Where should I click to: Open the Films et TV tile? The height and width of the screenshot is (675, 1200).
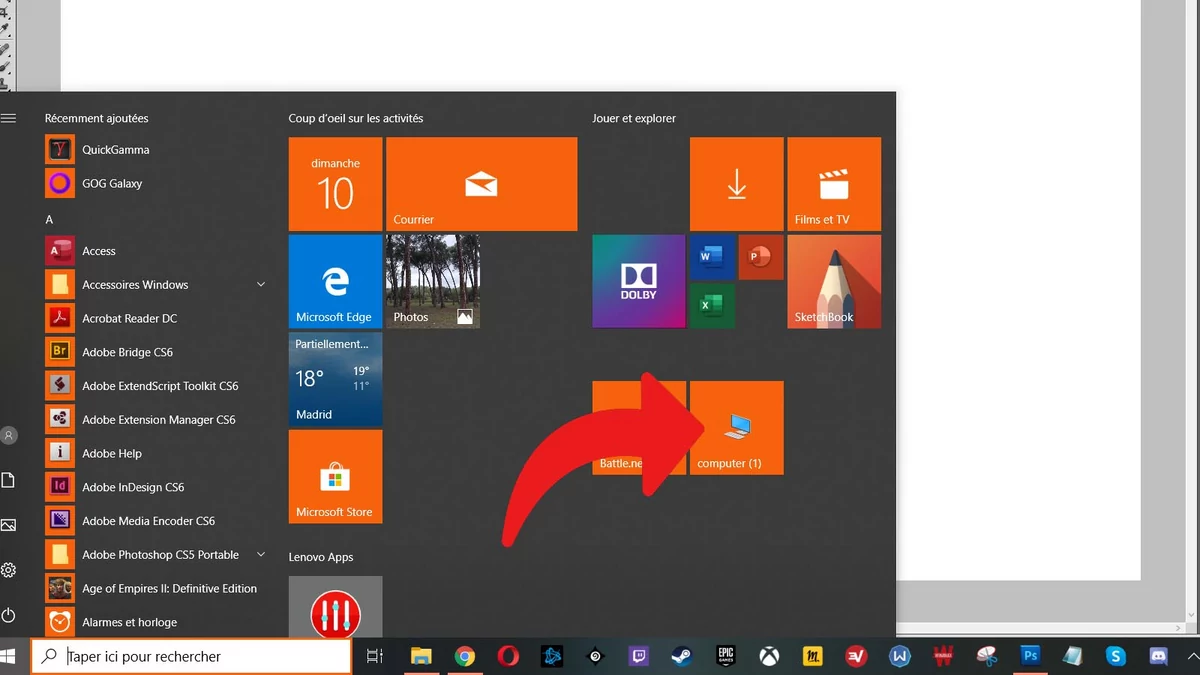point(834,184)
